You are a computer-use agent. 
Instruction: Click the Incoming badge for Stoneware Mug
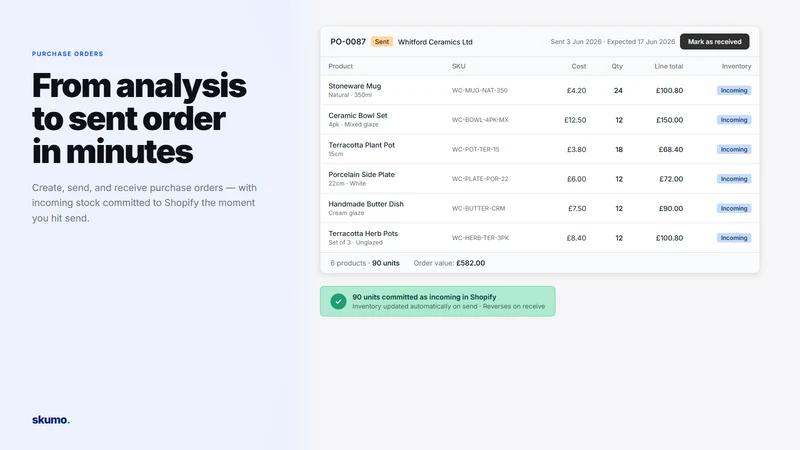click(734, 90)
